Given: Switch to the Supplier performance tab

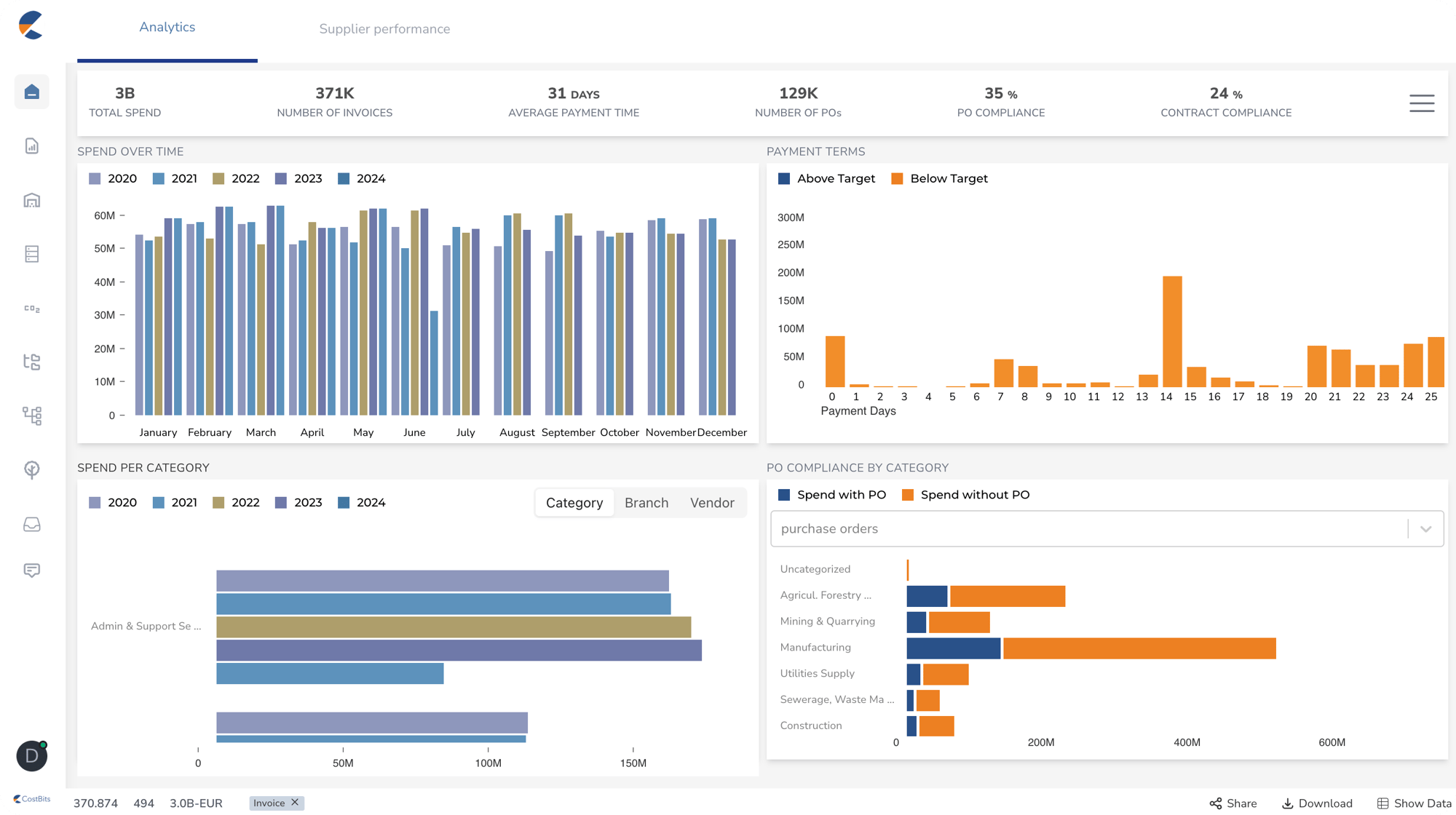Looking at the screenshot, I should click(x=384, y=29).
